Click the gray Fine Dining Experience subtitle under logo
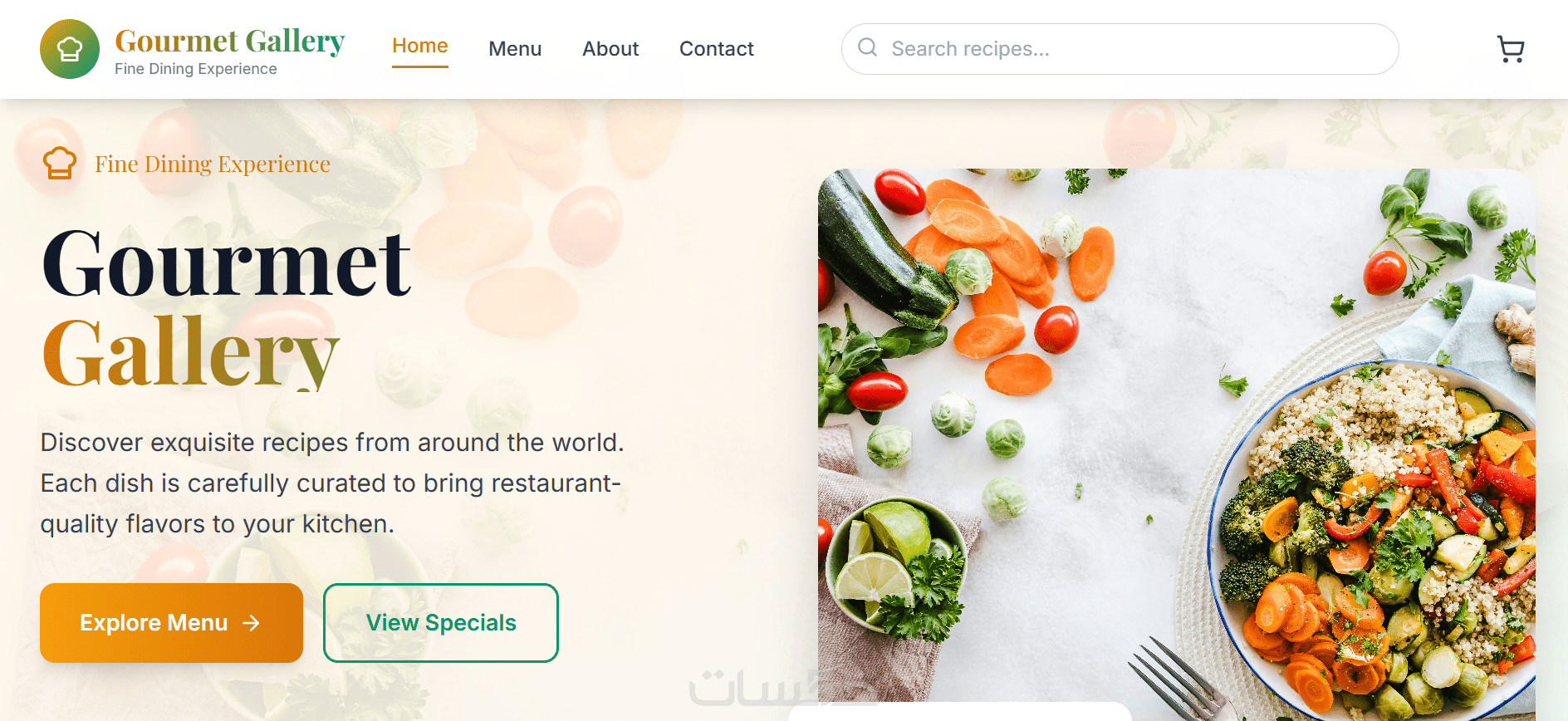The width and height of the screenshot is (1568, 721). point(196,69)
